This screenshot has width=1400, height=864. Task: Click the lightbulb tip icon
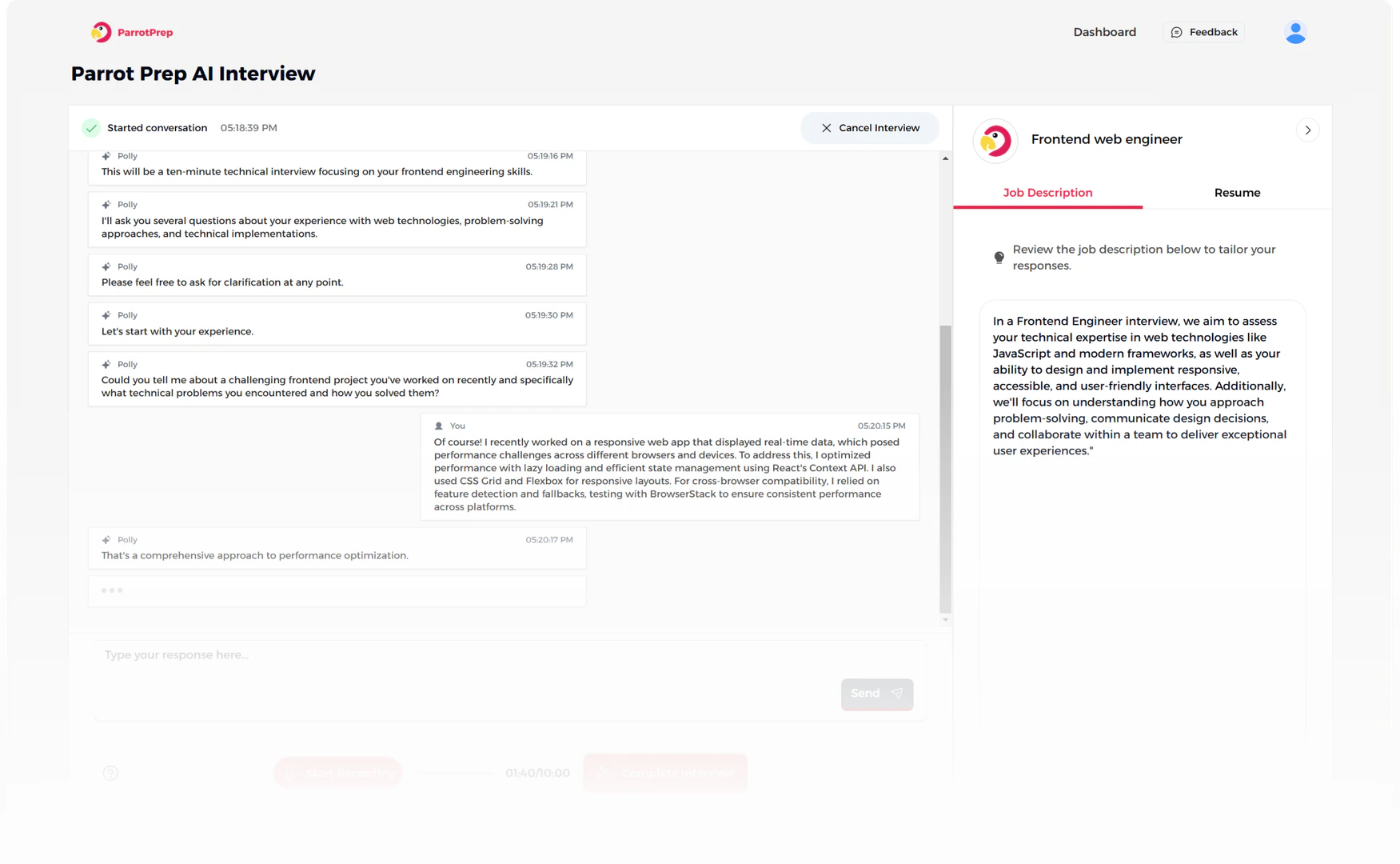(x=999, y=257)
